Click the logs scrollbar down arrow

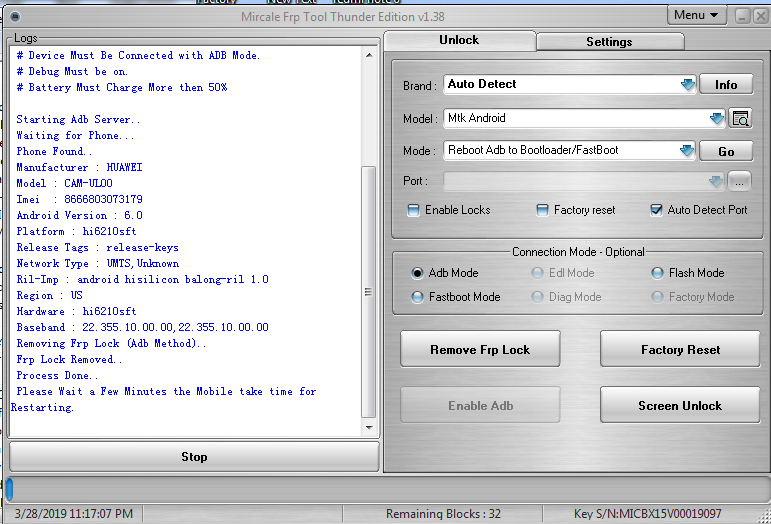point(369,428)
